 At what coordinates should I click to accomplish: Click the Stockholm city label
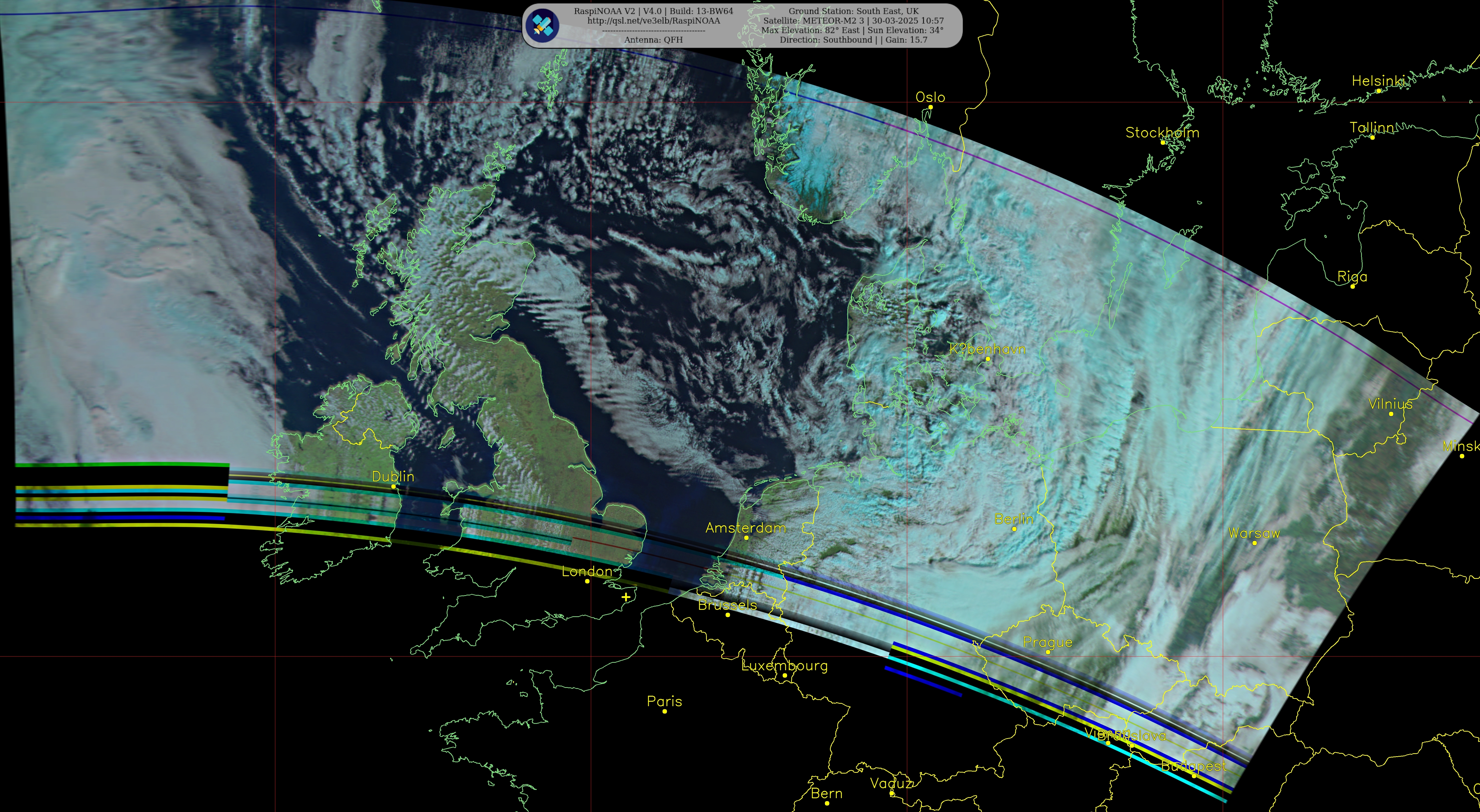1162,133
